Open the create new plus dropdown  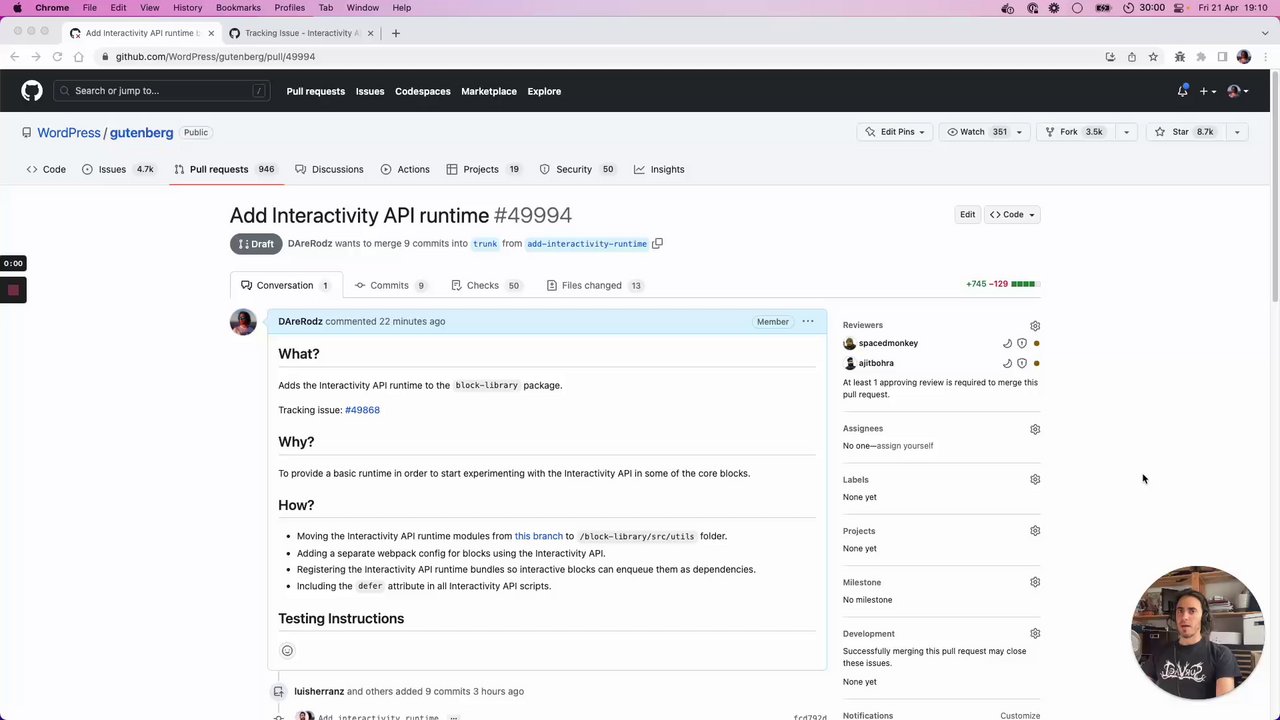1208,91
